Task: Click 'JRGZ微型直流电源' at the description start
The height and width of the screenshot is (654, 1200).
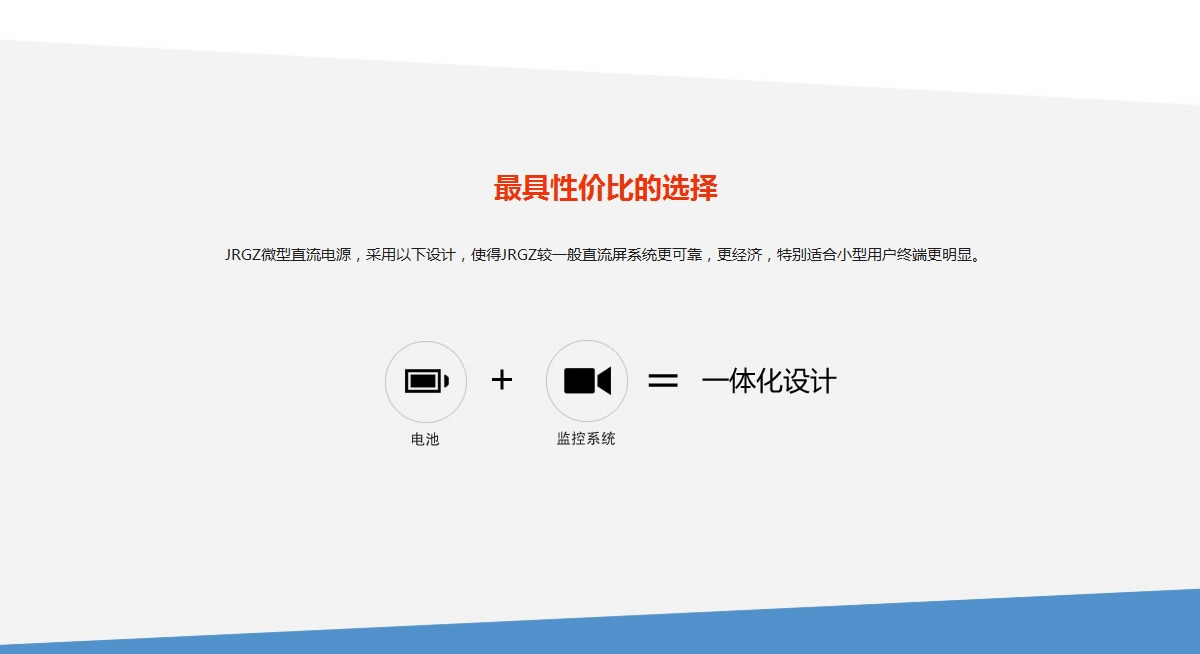Action: point(288,255)
